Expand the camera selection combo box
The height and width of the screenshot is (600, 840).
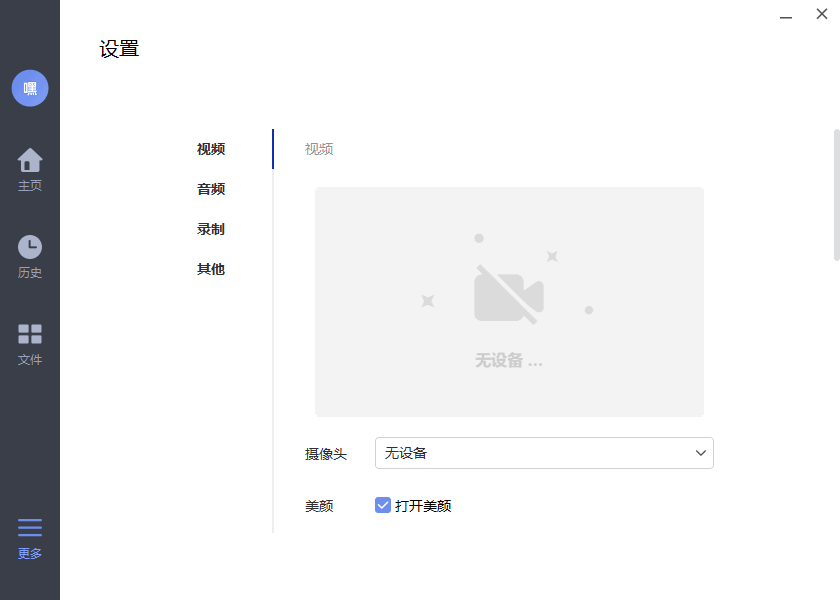coord(544,453)
